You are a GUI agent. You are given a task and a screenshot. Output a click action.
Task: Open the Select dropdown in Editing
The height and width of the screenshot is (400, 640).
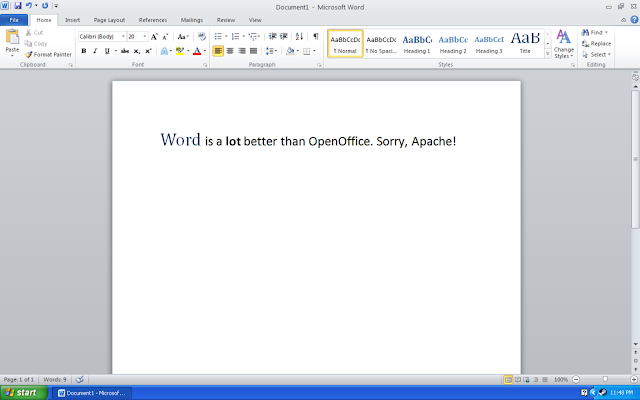596,54
